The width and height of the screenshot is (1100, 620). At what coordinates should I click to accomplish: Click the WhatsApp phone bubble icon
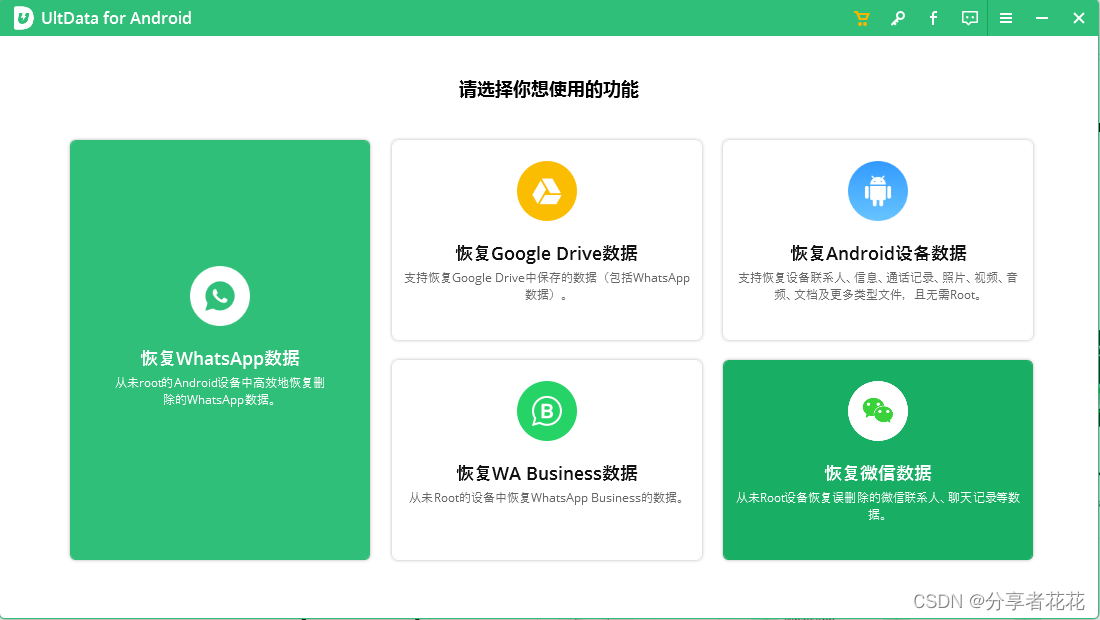(220, 296)
